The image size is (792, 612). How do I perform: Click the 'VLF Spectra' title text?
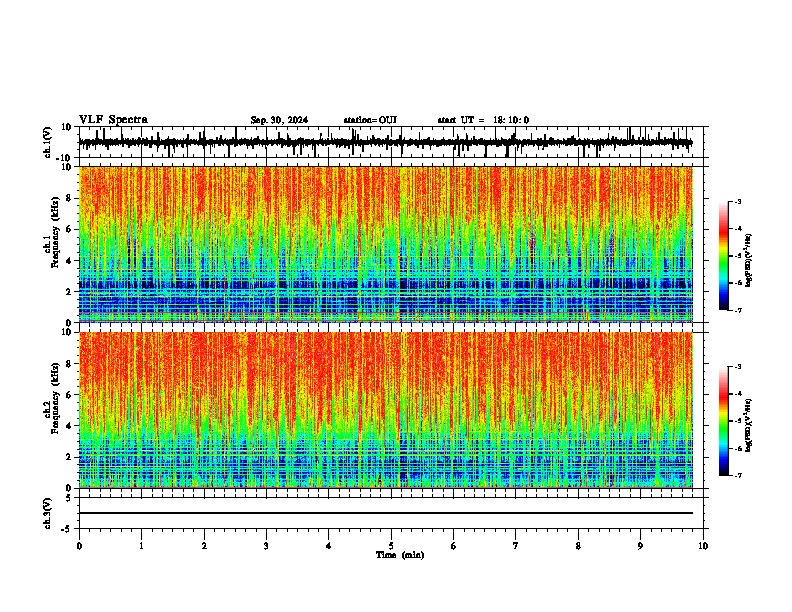pos(113,119)
